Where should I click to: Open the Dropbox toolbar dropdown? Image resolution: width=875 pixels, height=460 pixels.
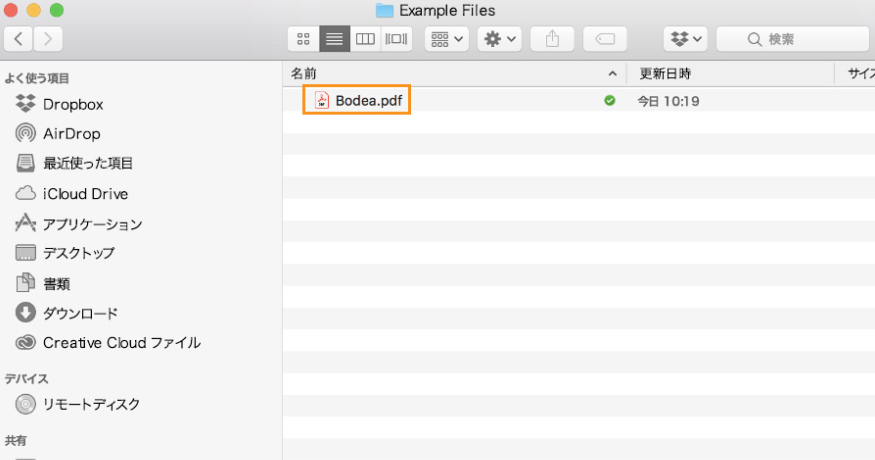[x=686, y=39]
